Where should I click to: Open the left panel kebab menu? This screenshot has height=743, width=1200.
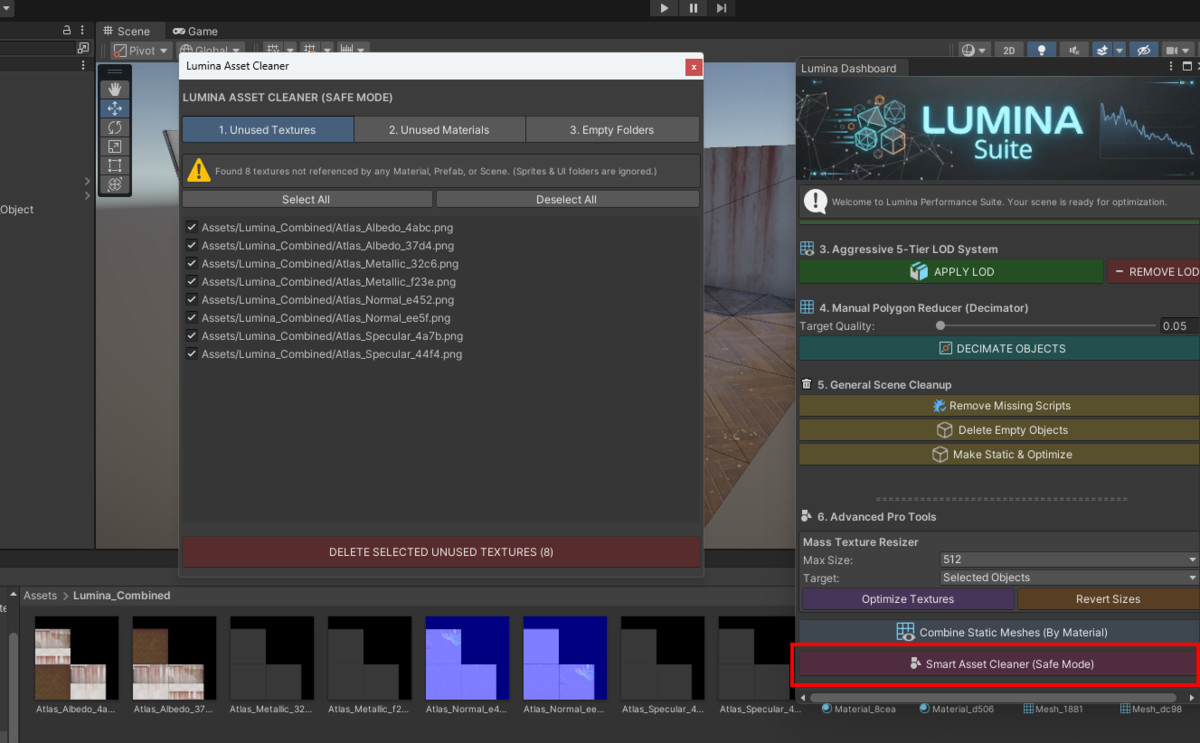click(x=83, y=30)
